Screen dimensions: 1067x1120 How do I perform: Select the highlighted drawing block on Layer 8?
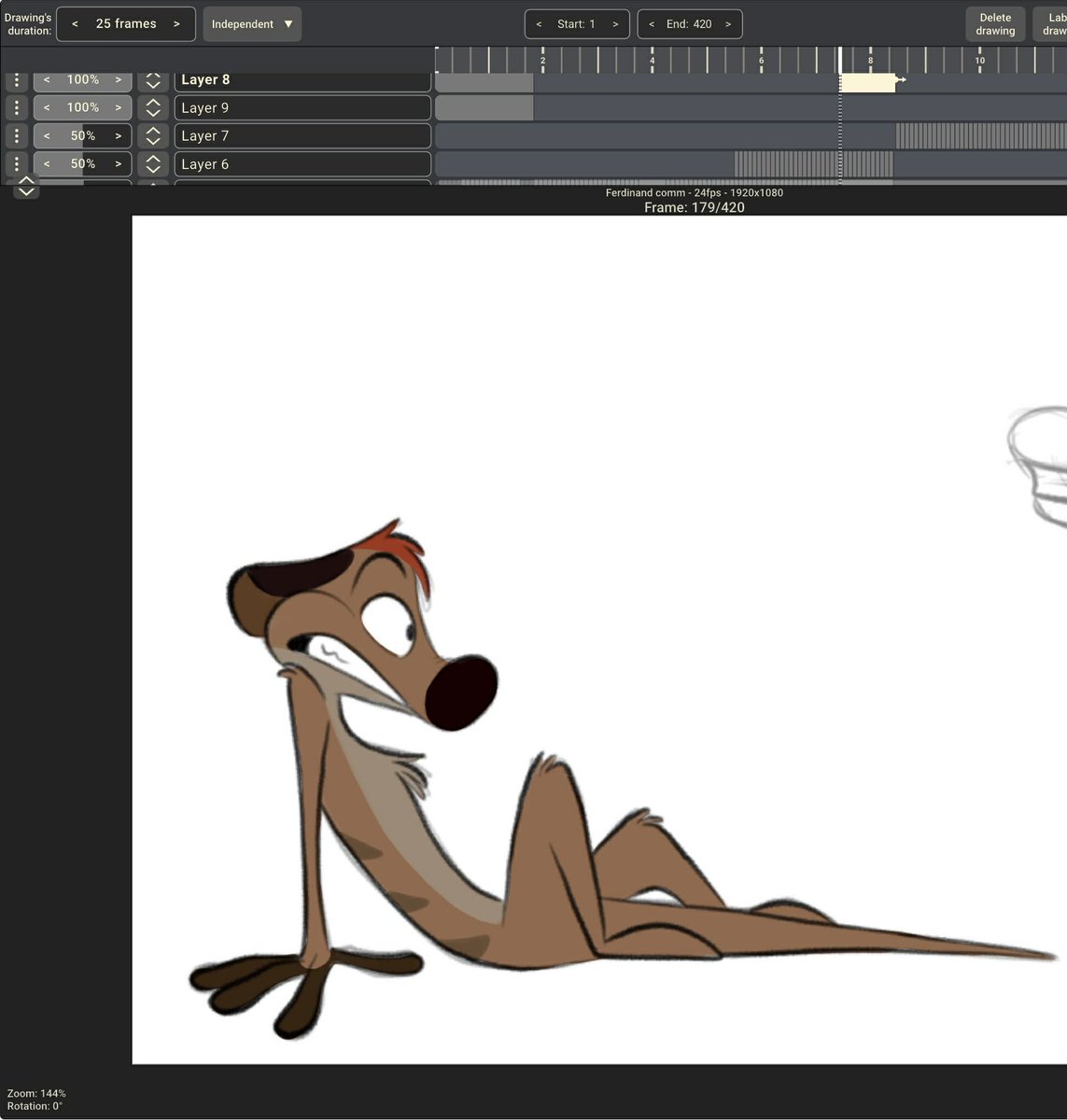pos(867,82)
